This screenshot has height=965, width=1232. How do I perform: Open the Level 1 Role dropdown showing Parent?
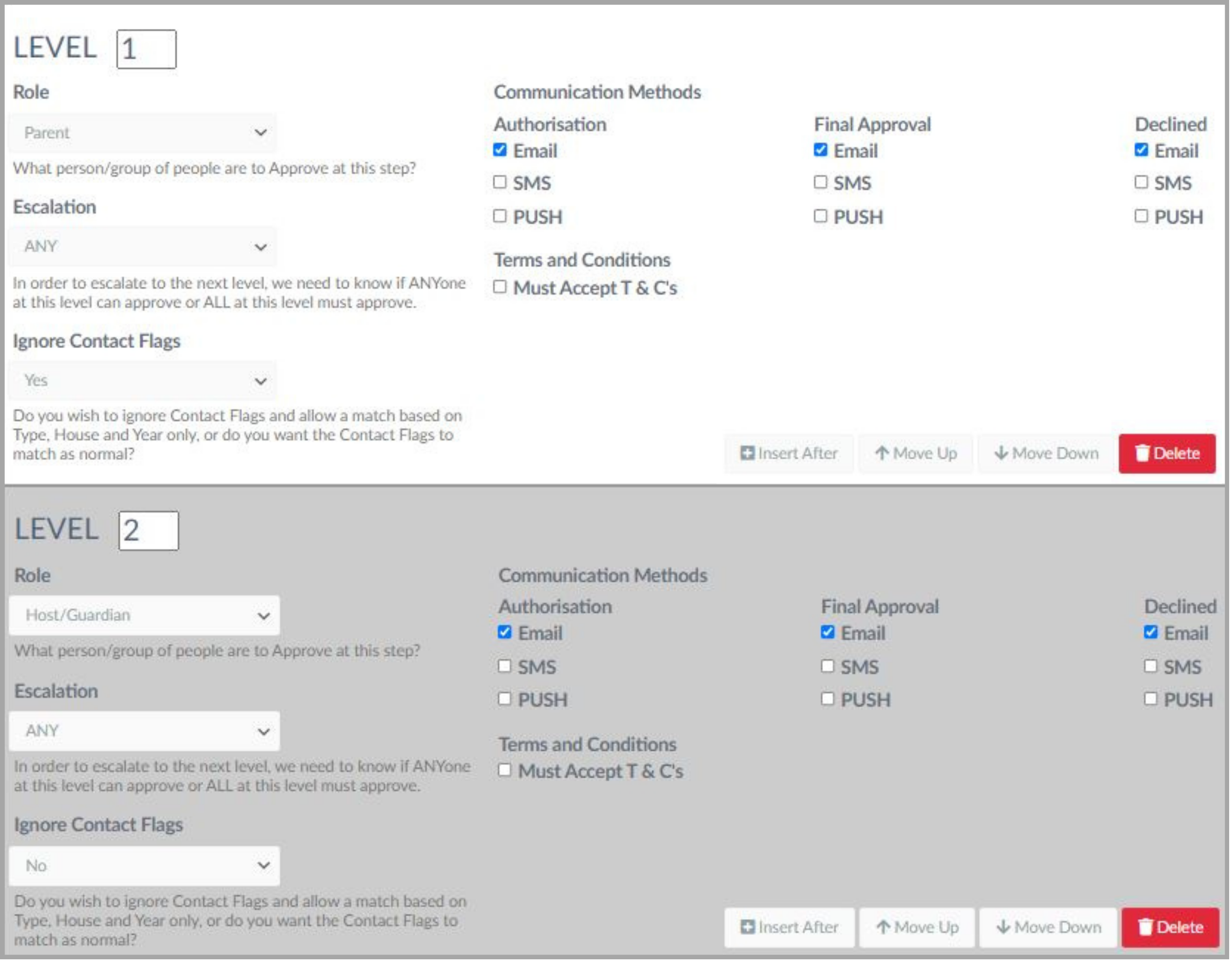[142, 133]
